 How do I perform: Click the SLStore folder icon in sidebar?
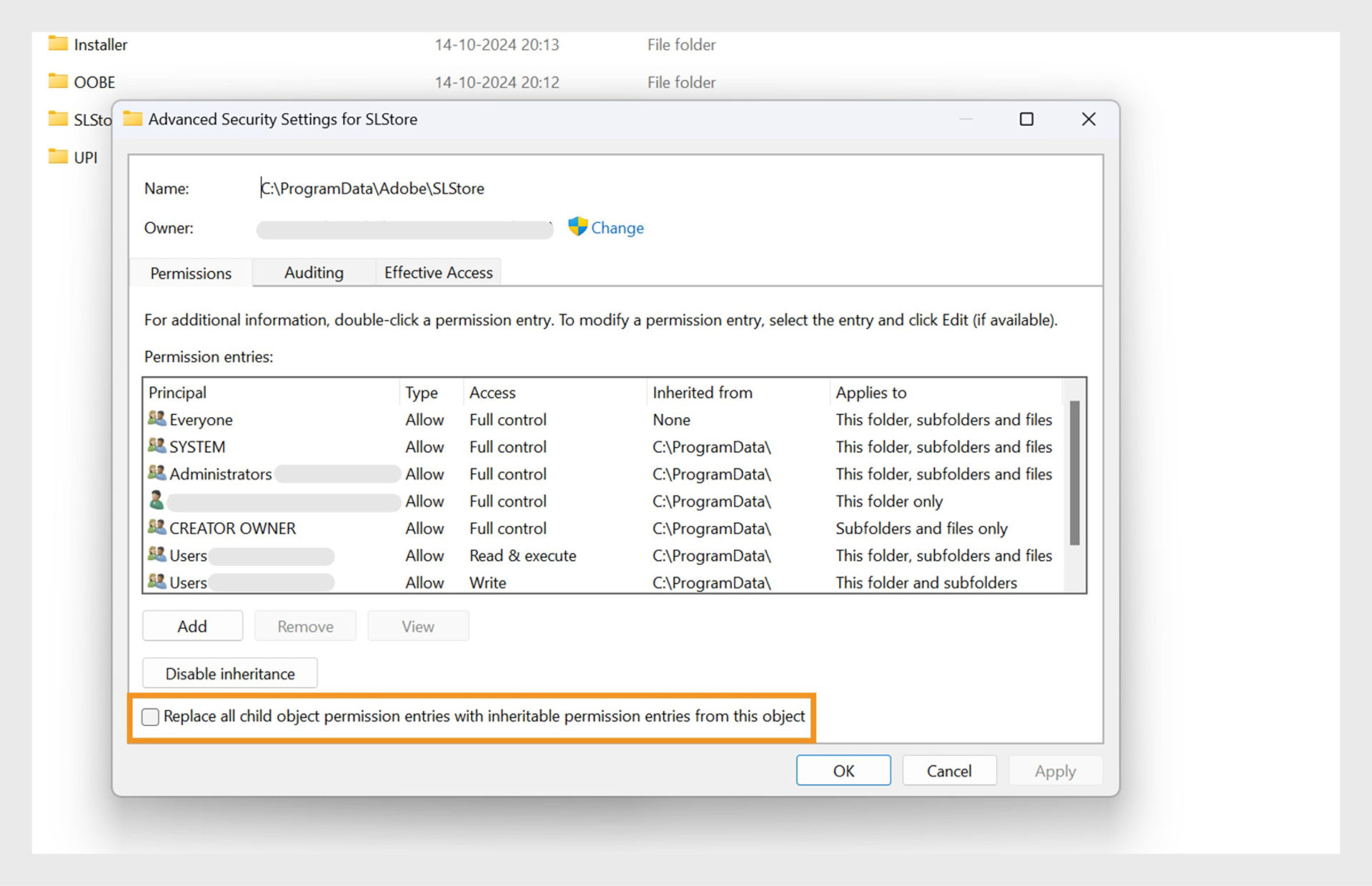pos(57,119)
